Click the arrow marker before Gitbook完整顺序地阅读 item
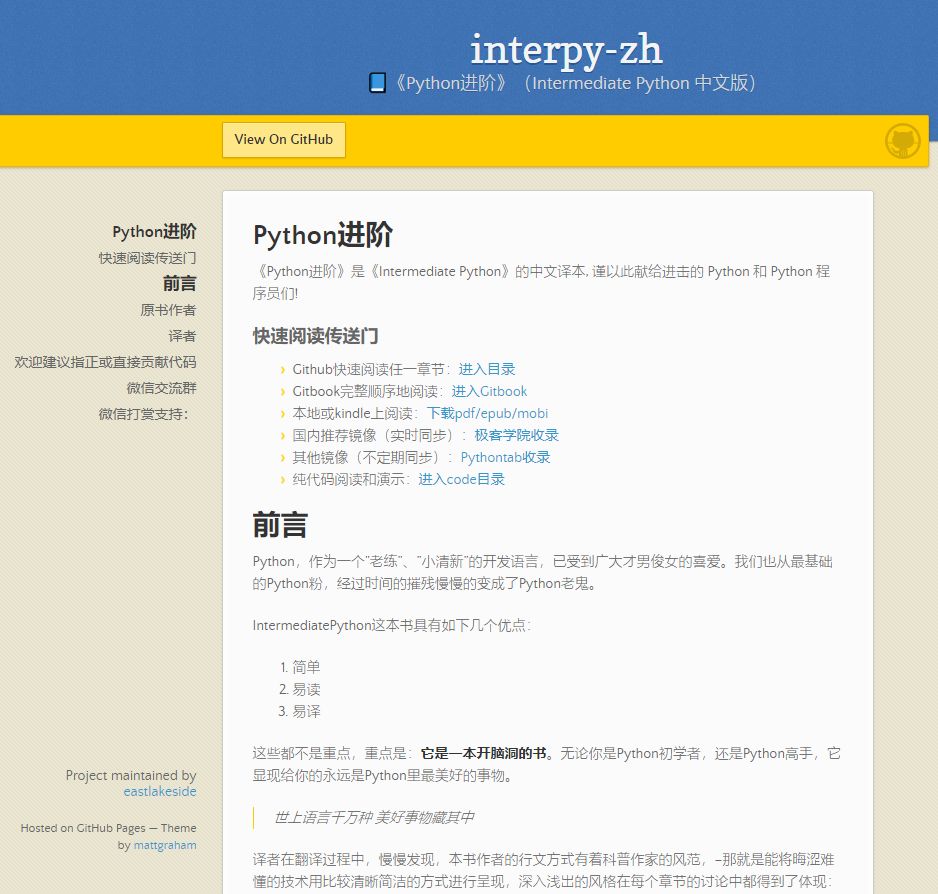938x894 pixels. click(282, 391)
